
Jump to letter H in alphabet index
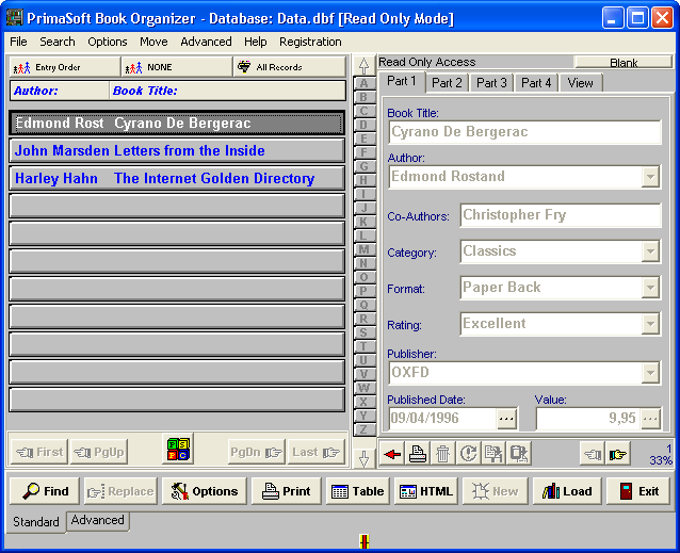tap(364, 180)
